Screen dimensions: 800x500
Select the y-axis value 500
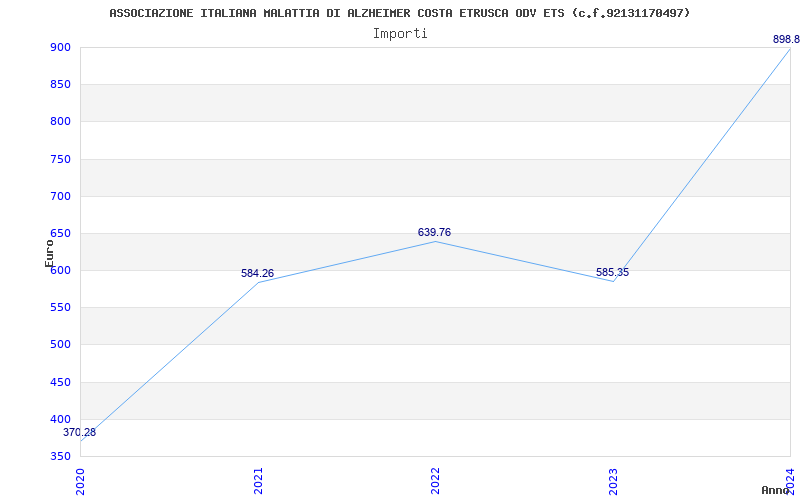pyautogui.click(x=60, y=345)
